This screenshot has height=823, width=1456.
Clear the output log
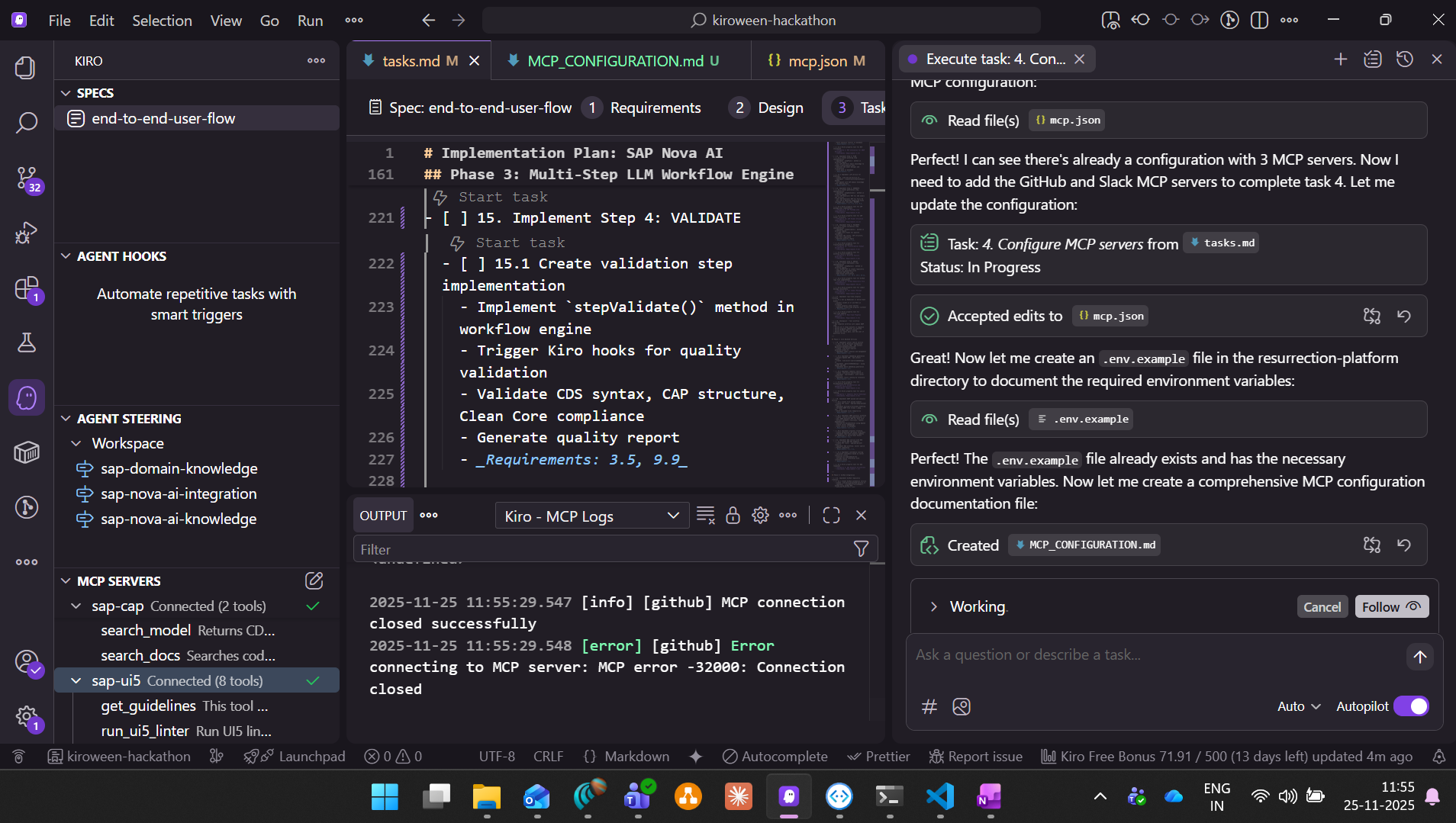point(706,516)
